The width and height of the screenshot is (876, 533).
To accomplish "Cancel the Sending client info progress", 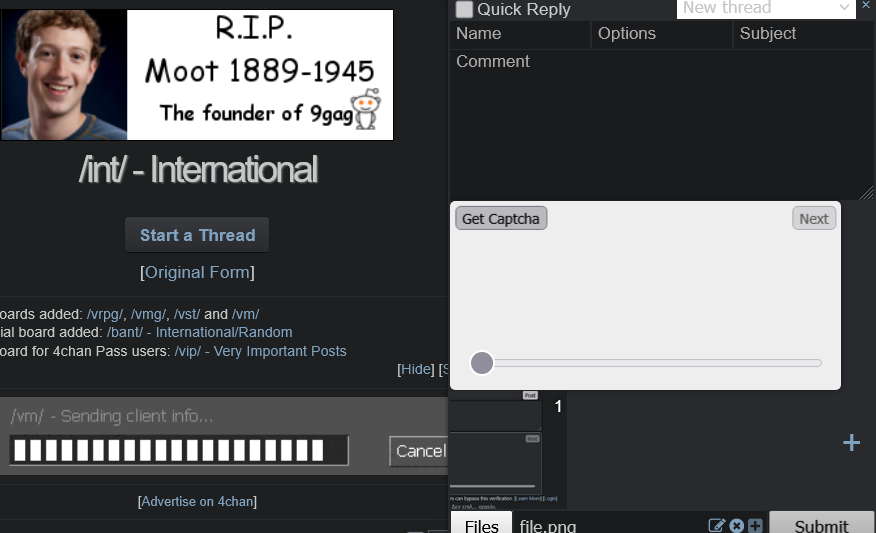I will (419, 451).
